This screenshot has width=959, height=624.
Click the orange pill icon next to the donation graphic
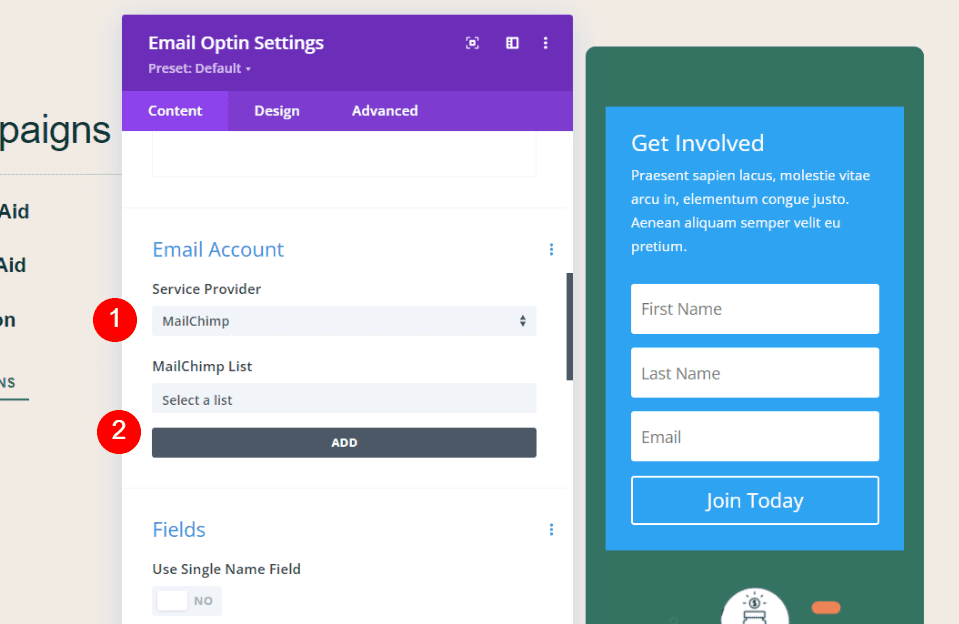tap(824, 606)
